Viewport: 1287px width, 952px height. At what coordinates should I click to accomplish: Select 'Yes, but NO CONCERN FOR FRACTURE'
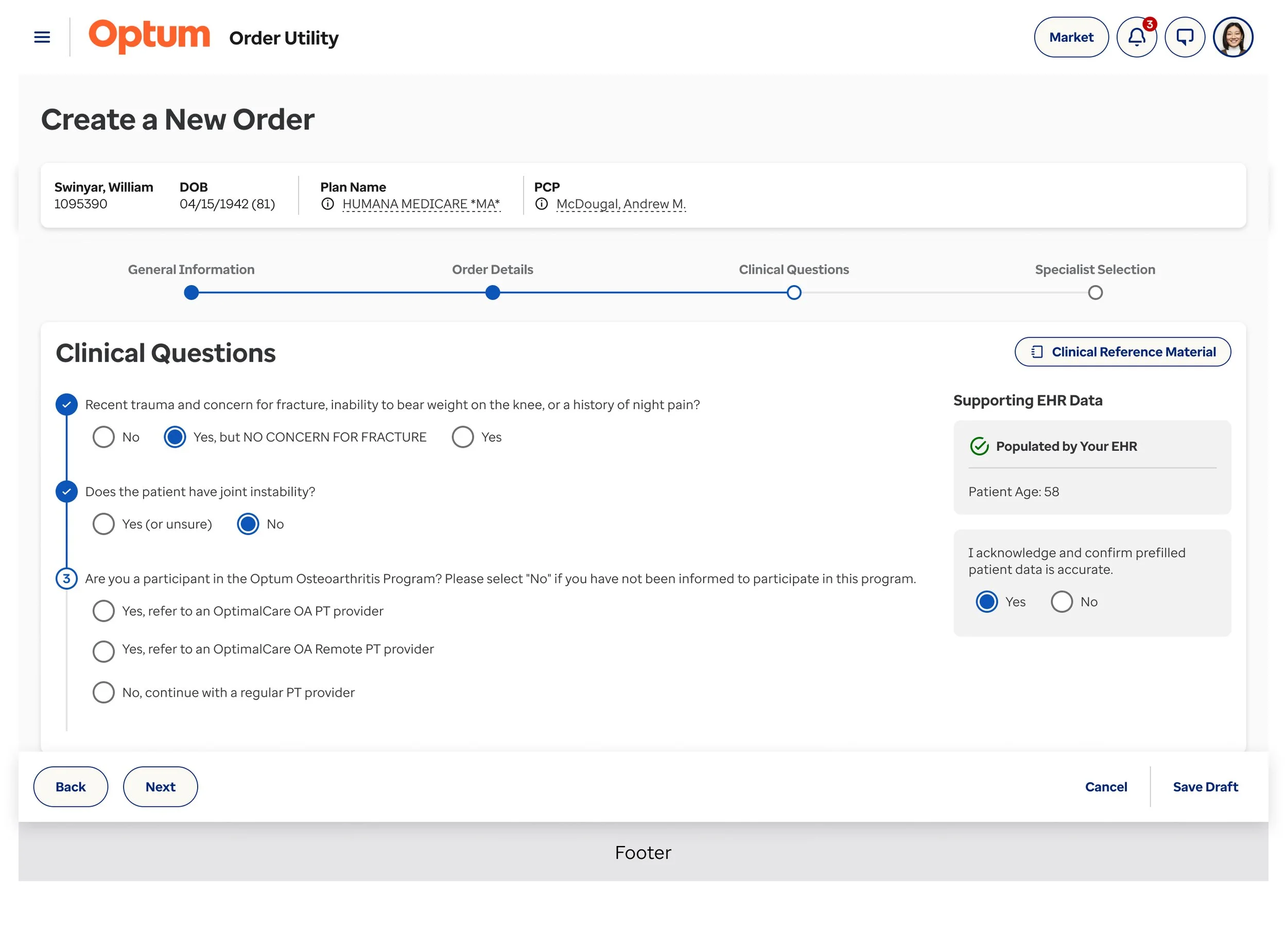(175, 437)
